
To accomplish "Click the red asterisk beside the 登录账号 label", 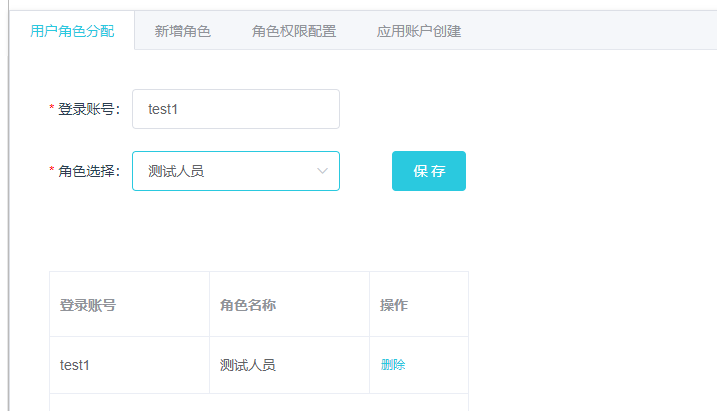I will (51, 109).
